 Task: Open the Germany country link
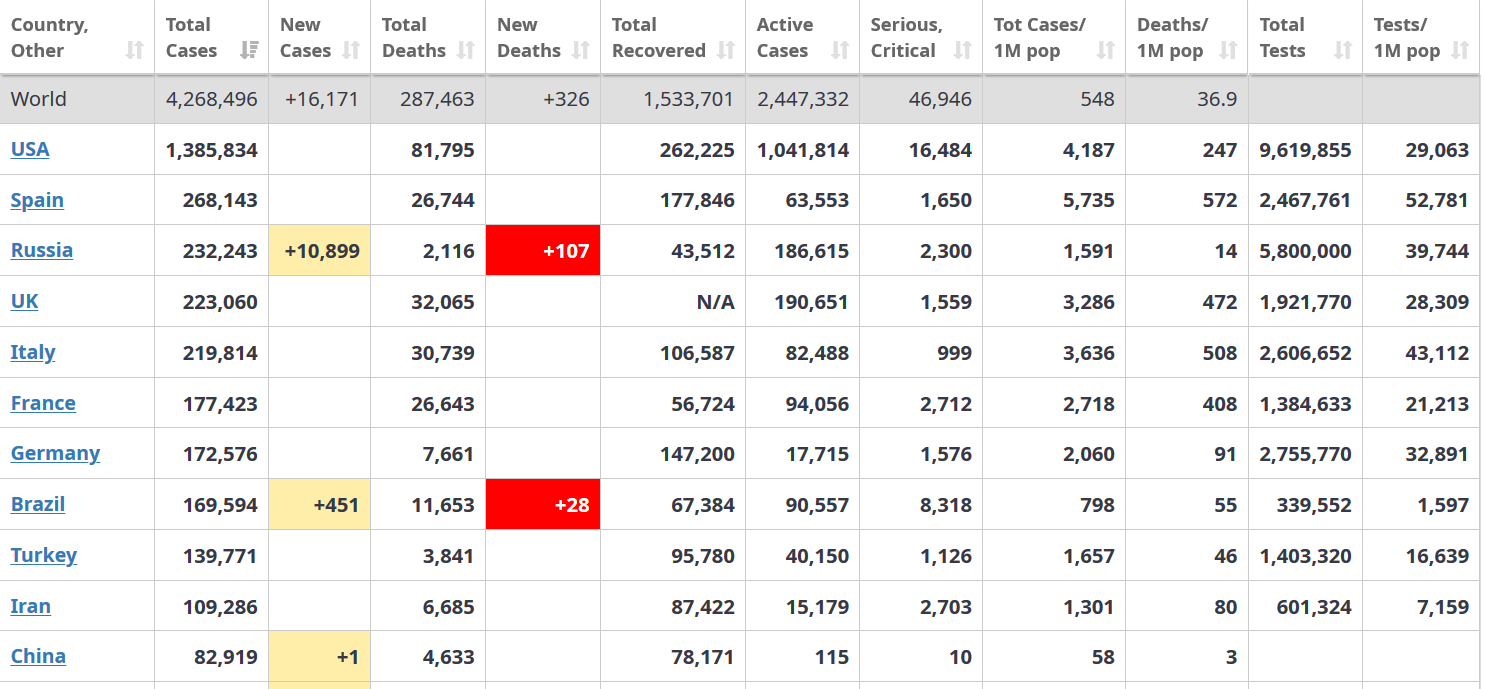(x=55, y=453)
